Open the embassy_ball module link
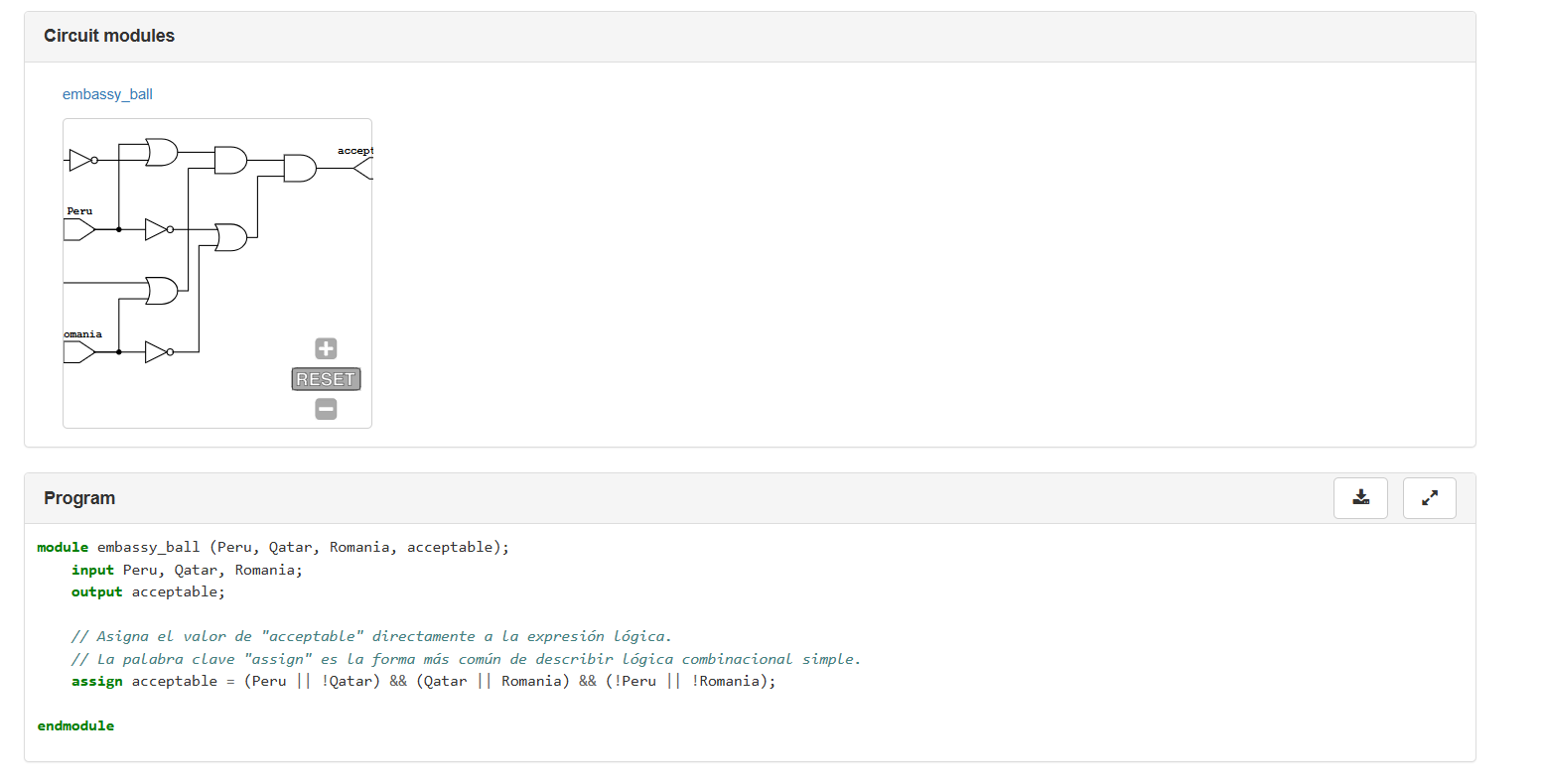The width and height of the screenshot is (1543, 784). tap(107, 94)
